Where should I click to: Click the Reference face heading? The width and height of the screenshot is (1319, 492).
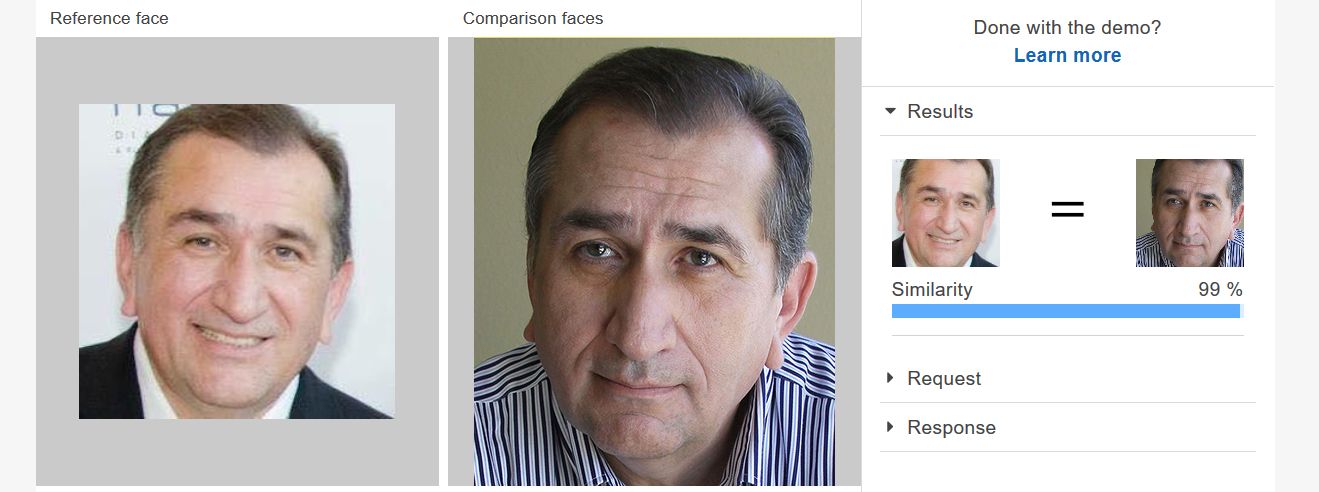[109, 18]
